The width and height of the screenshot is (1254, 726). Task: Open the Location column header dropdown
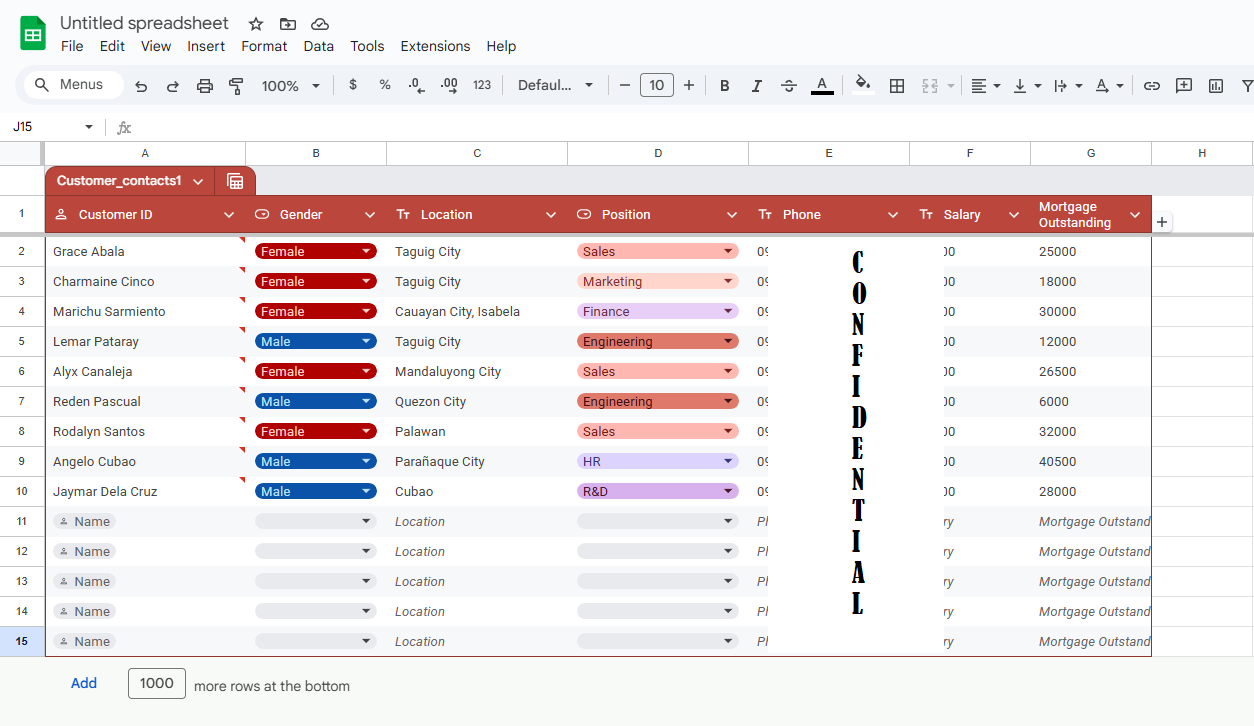[551, 215]
